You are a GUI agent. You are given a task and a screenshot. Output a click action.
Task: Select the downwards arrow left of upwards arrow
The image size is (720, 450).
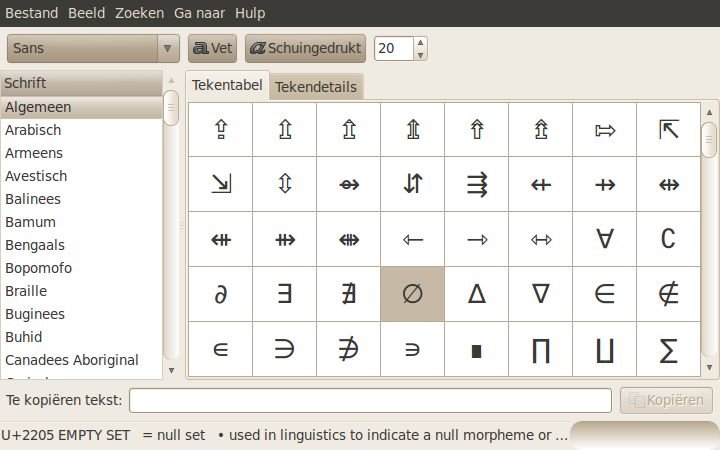pyautogui.click(x=412, y=184)
